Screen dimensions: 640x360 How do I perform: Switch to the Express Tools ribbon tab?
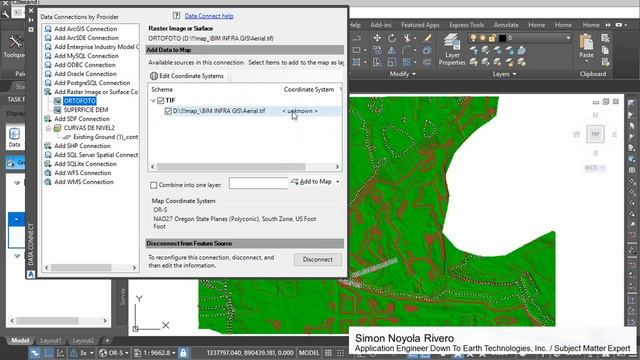click(466, 25)
